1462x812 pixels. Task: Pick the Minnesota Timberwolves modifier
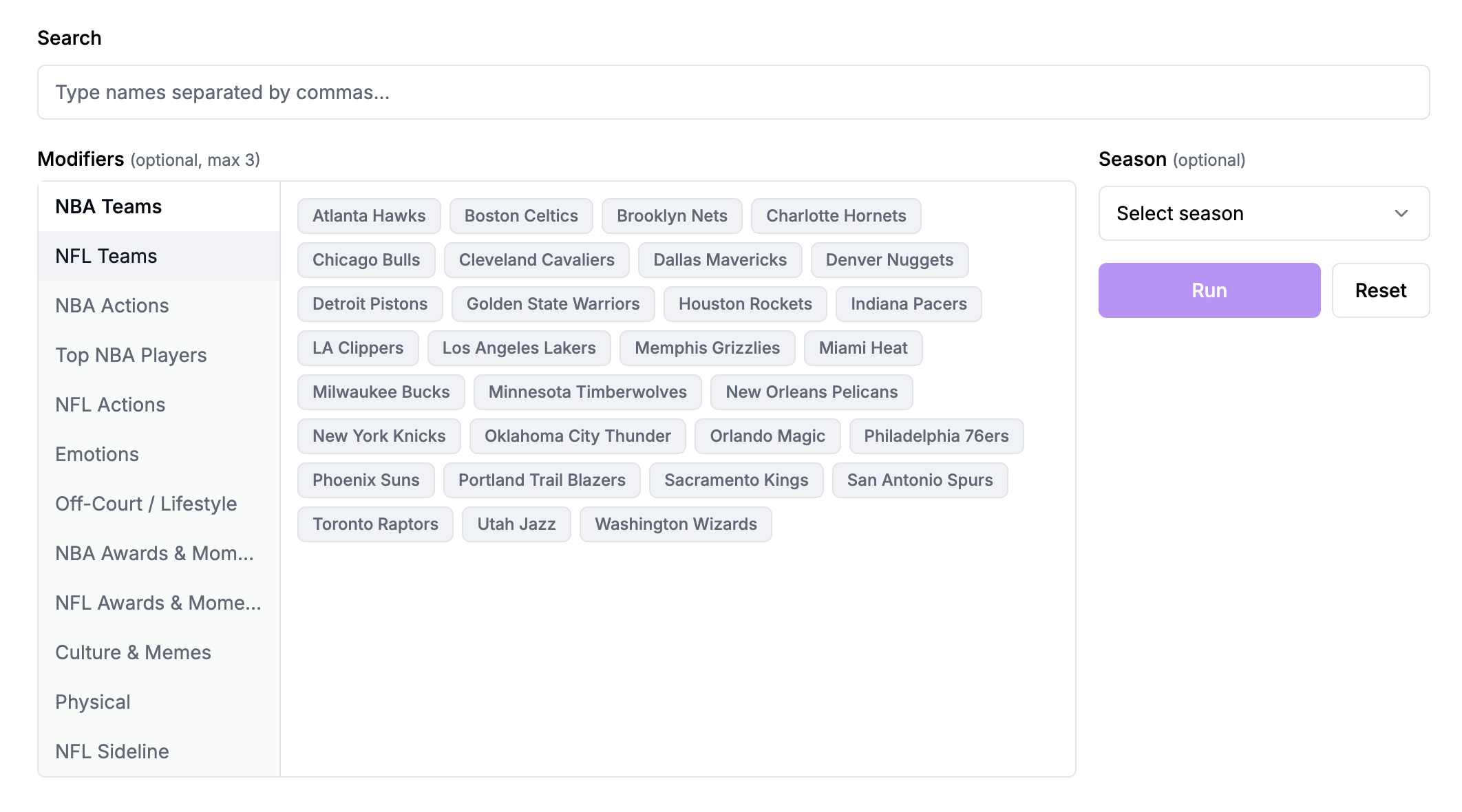pyautogui.click(x=588, y=392)
